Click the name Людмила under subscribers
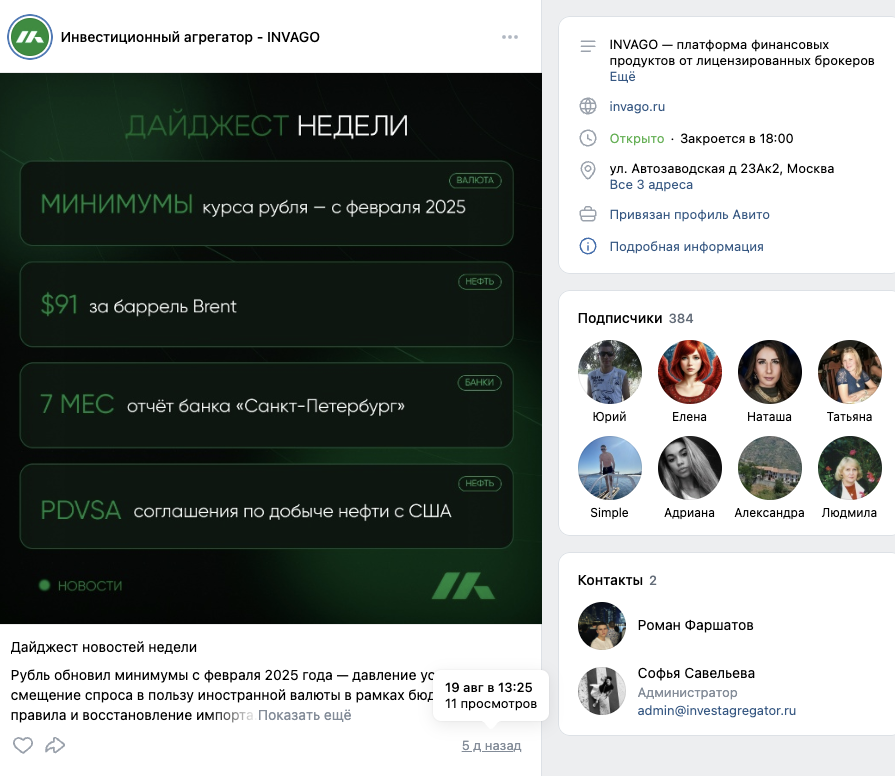Screen dimensions: 895x776 coord(849,513)
